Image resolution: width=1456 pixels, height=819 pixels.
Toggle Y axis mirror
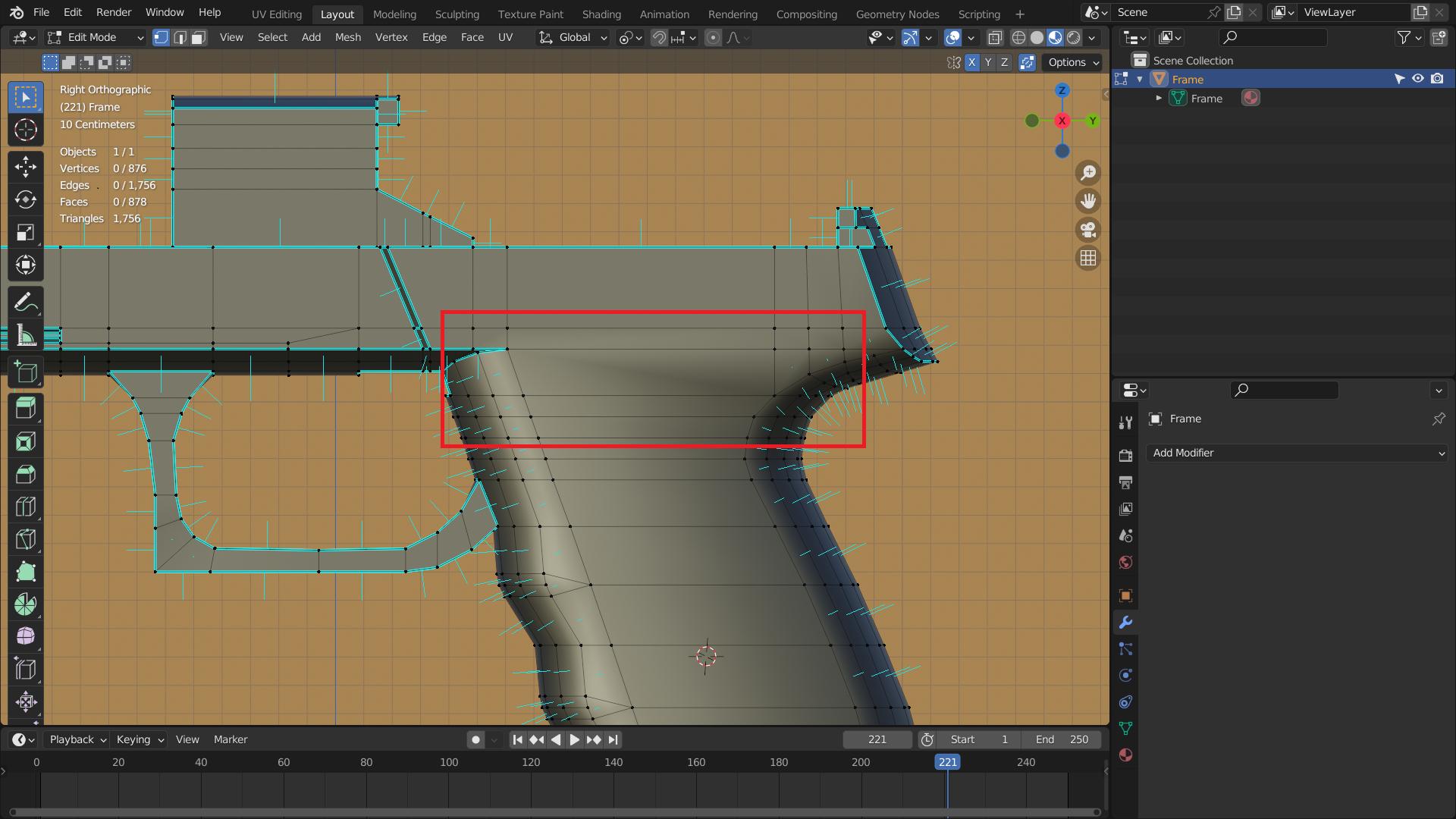pyautogui.click(x=988, y=62)
